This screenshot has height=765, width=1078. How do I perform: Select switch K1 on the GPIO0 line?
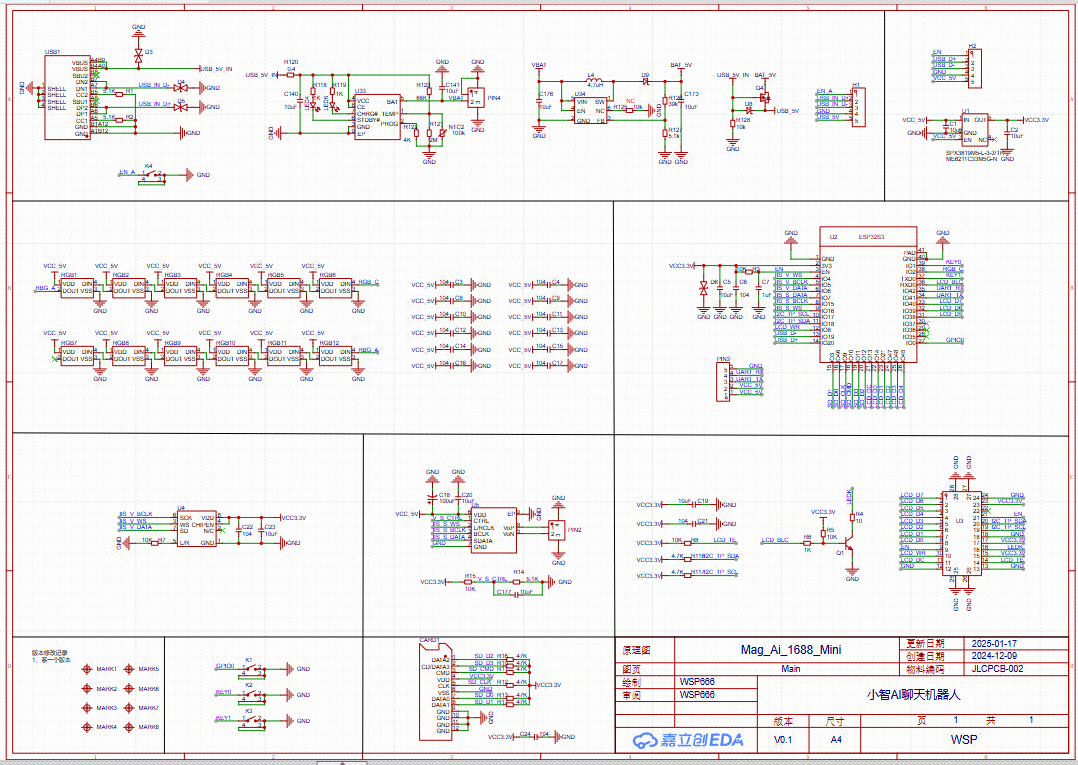click(x=254, y=669)
